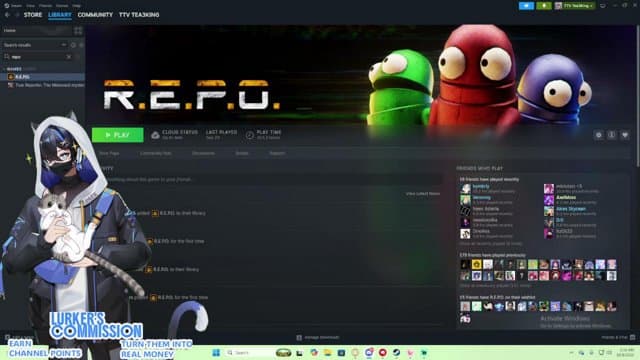This screenshot has height=360, width=640.
Task: Show all recently played friends link
Action: 491,244
